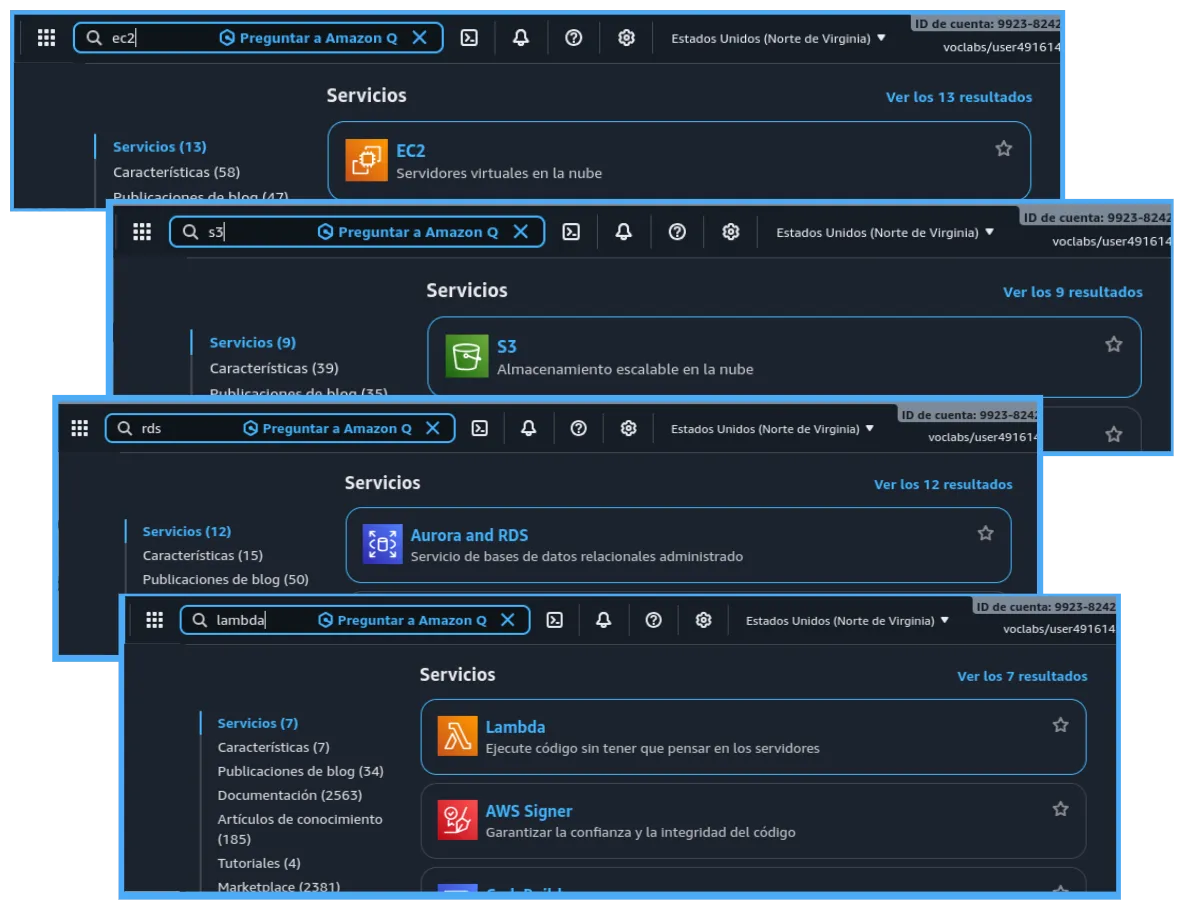The height and width of the screenshot is (909, 1183).
Task: Open the help question mark icon
Action: [653, 620]
